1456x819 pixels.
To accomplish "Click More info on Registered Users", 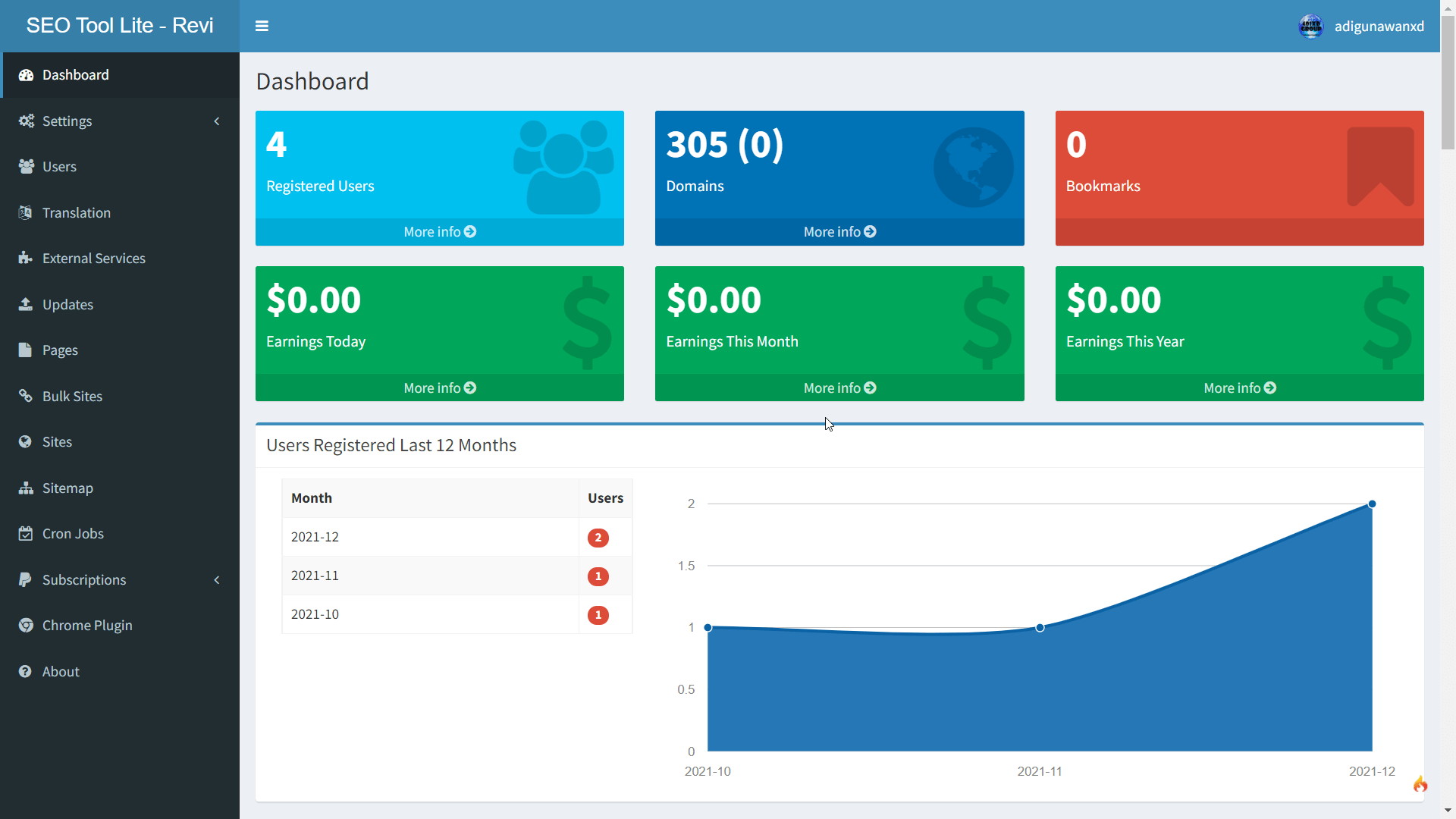I will click(439, 231).
